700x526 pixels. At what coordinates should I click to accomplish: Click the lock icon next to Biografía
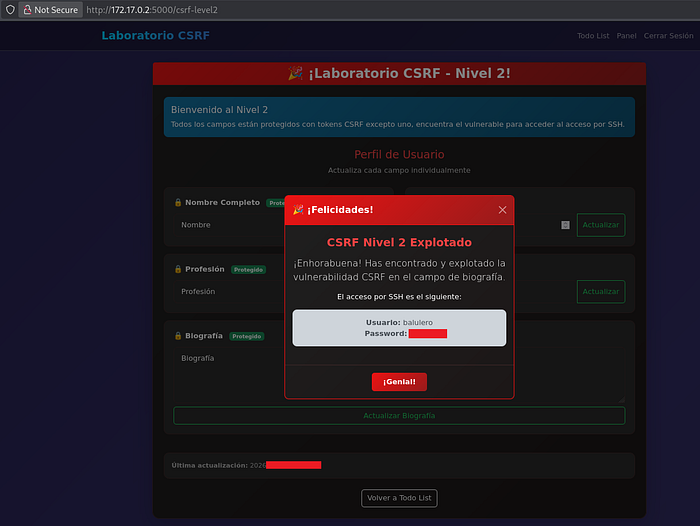pyautogui.click(x=178, y=335)
